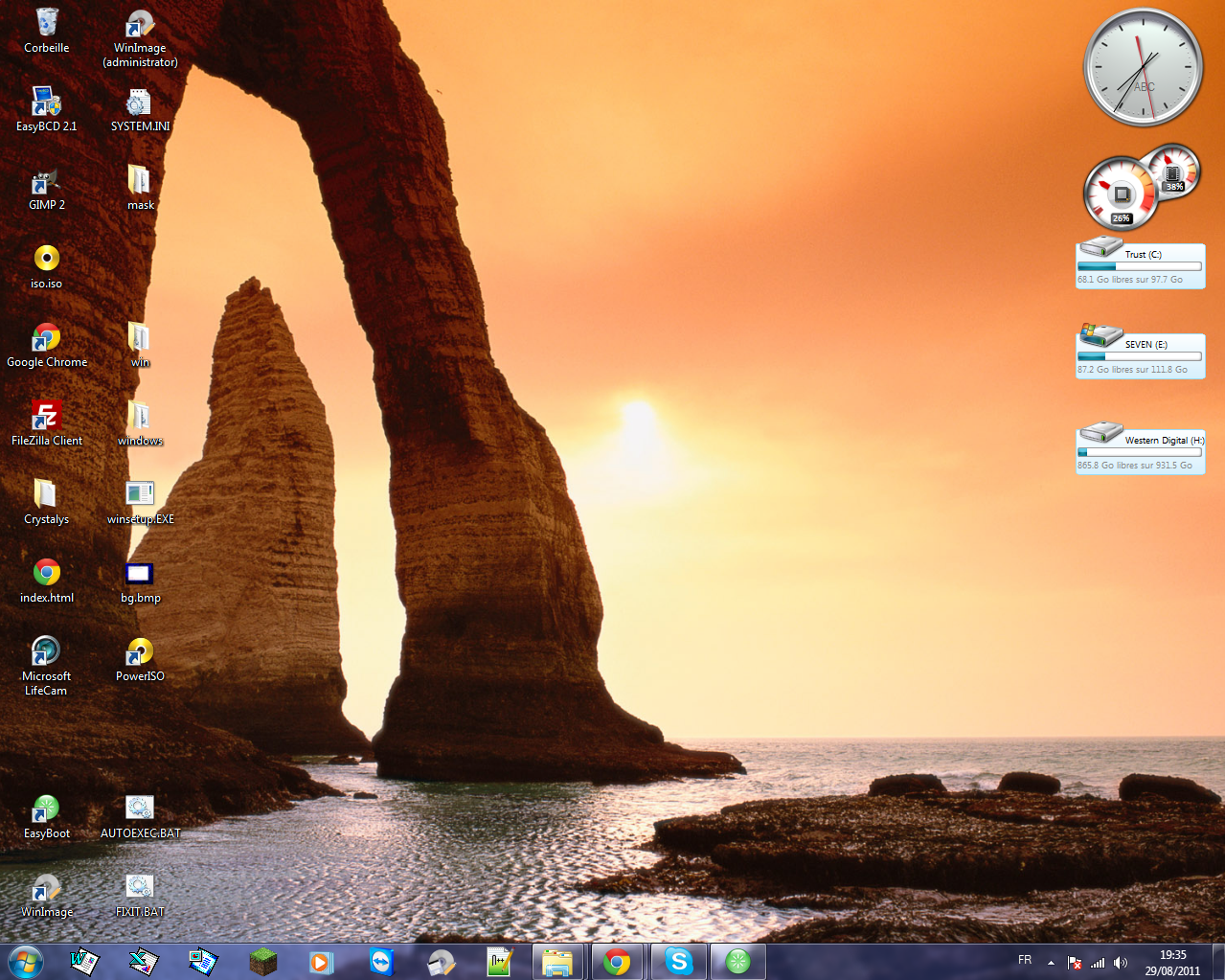
Task: Select the Crystalys folder icon
Action: pos(46,502)
